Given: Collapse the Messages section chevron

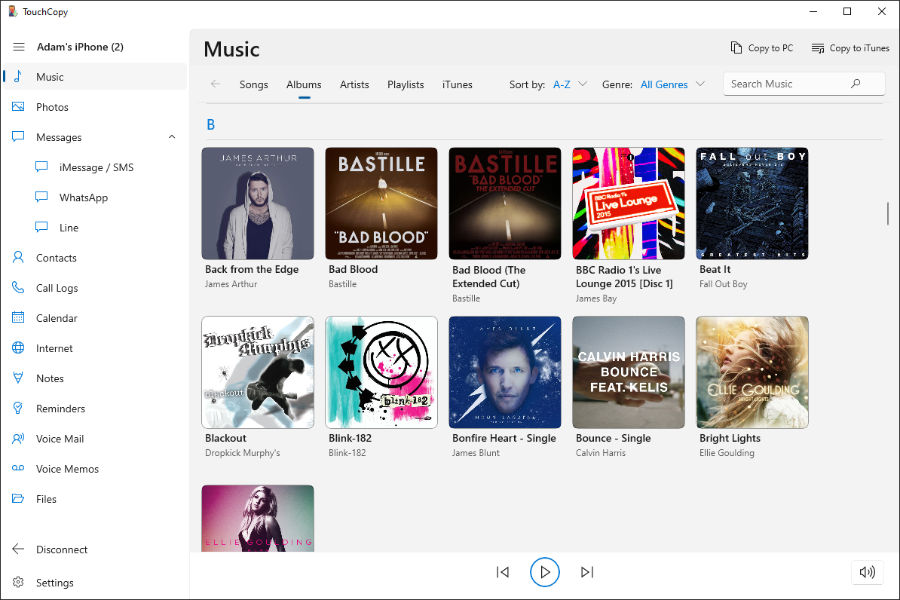Looking at the screenshot, I should point(171,137).
